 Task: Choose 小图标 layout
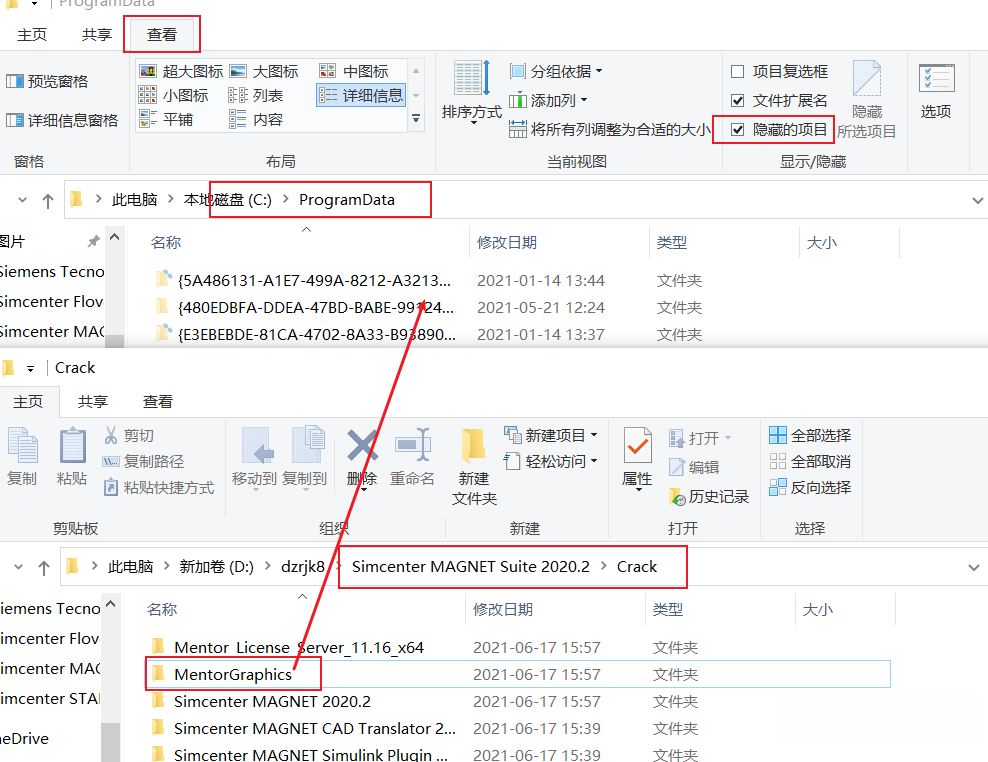(x=173, y=95)
